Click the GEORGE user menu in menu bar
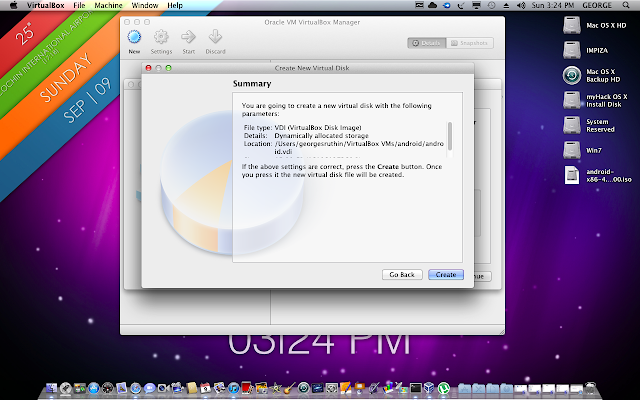 (597, 5)
